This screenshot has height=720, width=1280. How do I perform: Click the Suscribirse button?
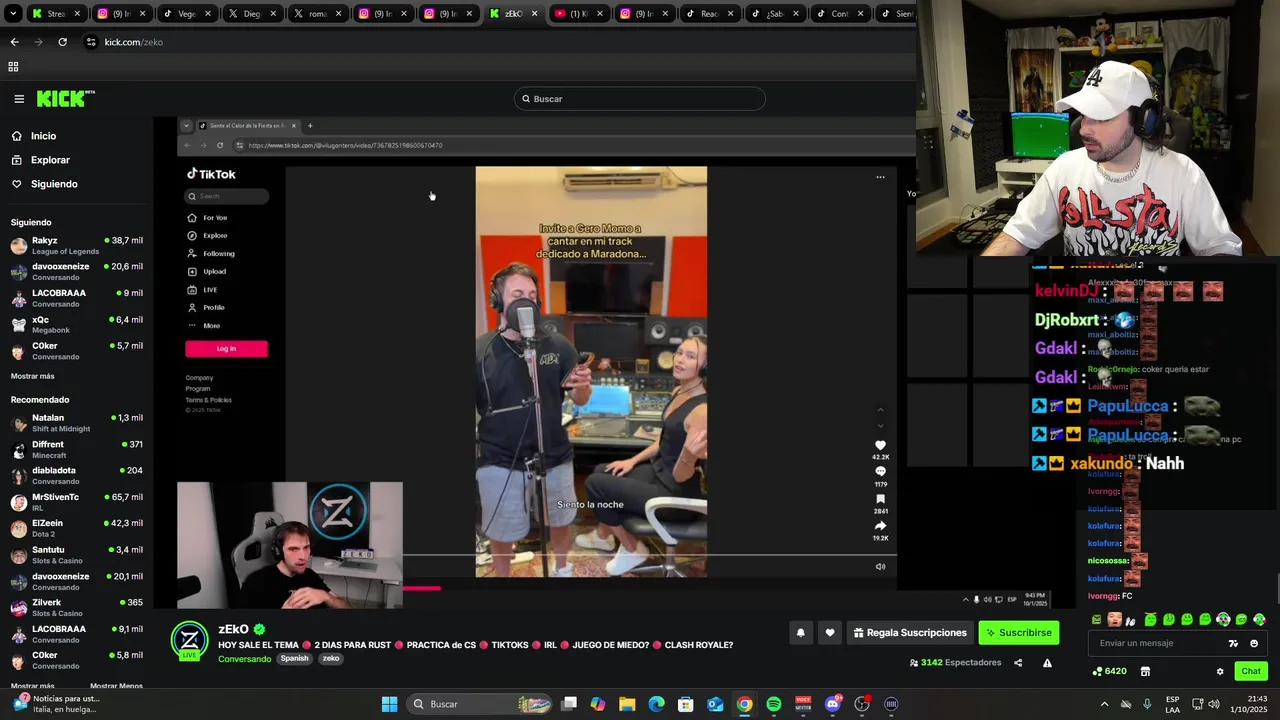[1018, 633]
